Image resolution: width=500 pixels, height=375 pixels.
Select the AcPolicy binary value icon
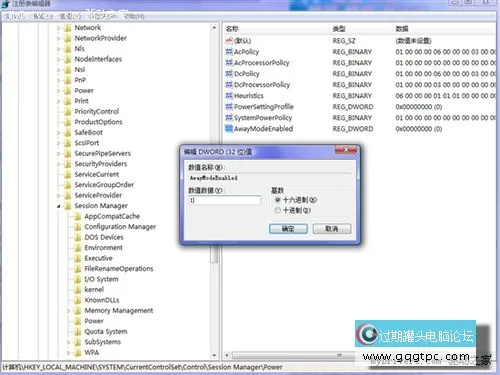229,51
